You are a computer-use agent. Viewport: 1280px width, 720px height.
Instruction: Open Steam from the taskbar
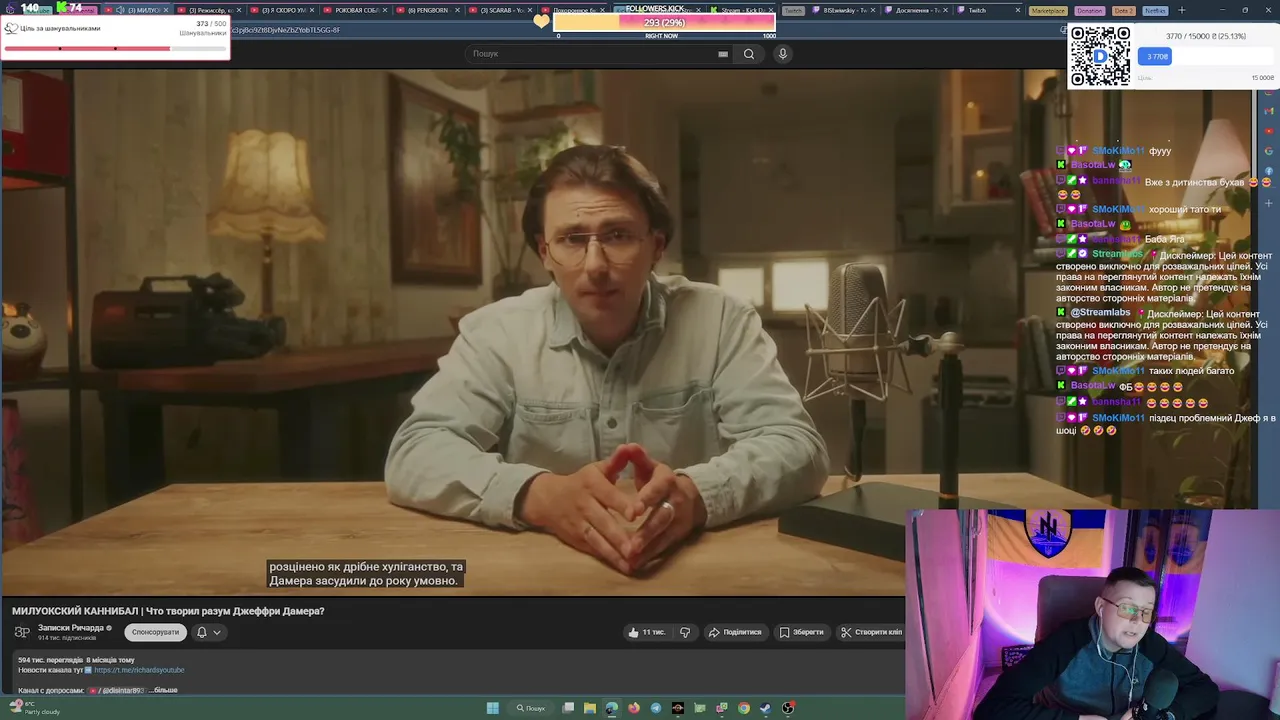click(766, 708)
